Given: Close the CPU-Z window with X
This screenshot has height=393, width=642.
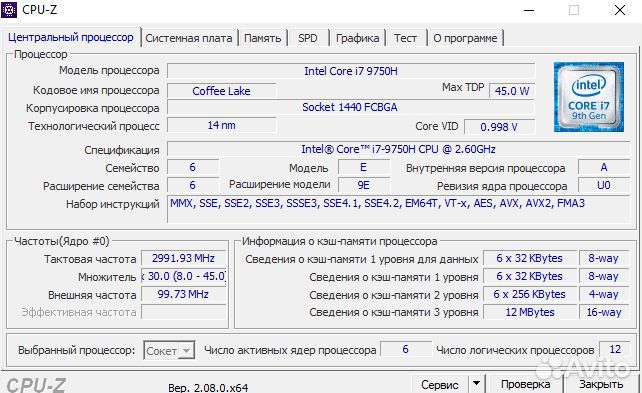Looking at the screenshot, I should 620,10.
